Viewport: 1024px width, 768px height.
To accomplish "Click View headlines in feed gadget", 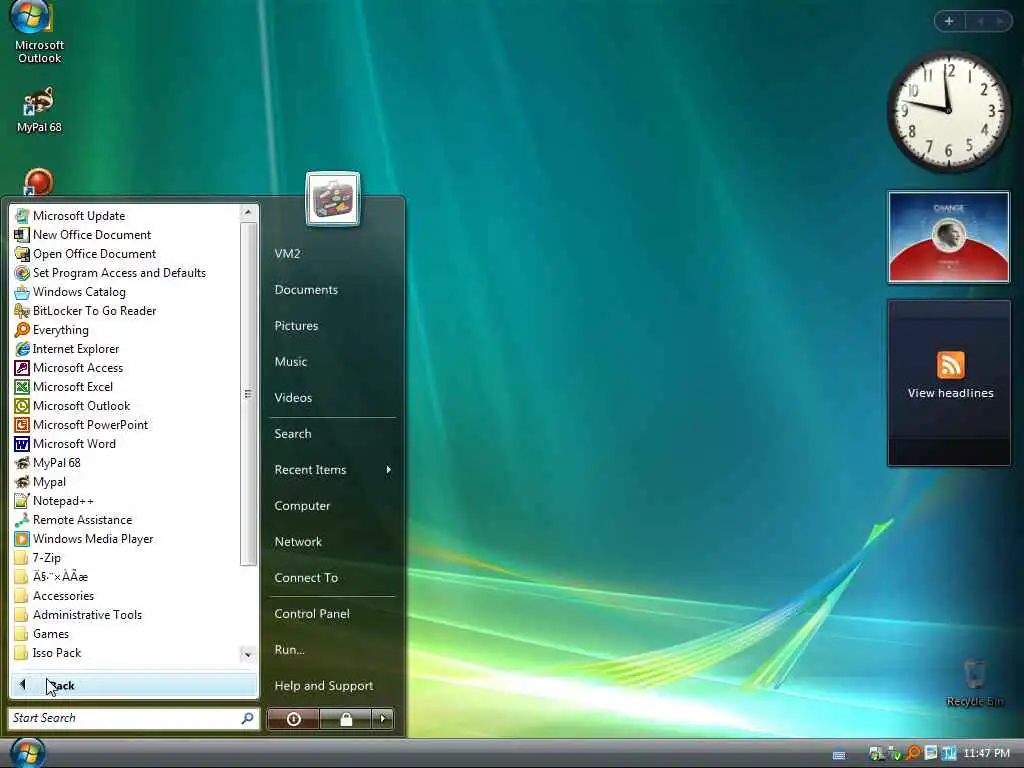I will (950, 392).
